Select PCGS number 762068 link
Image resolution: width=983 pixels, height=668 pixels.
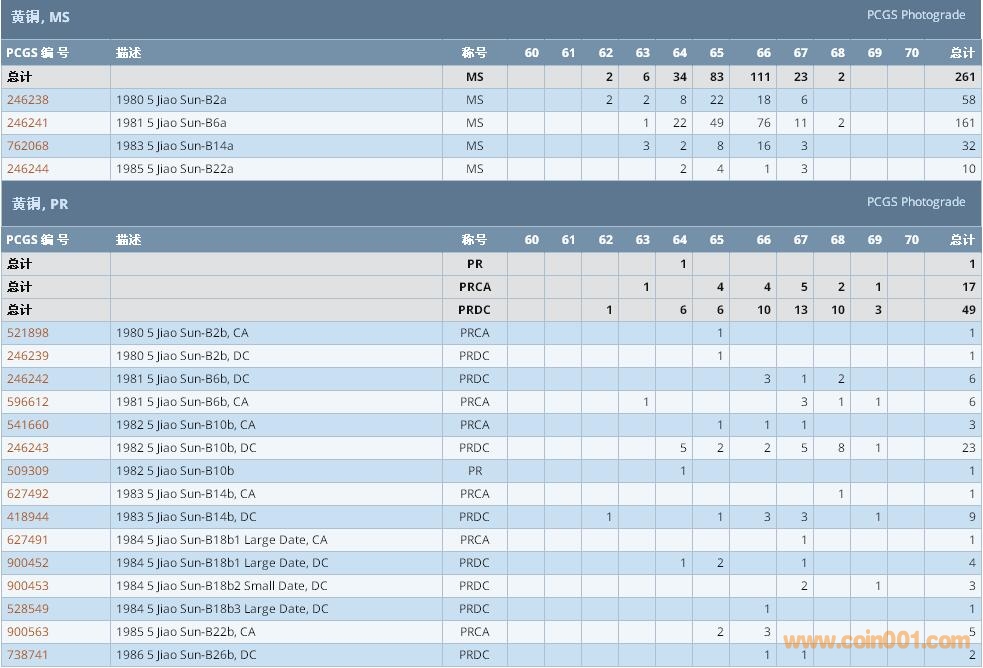28,146
